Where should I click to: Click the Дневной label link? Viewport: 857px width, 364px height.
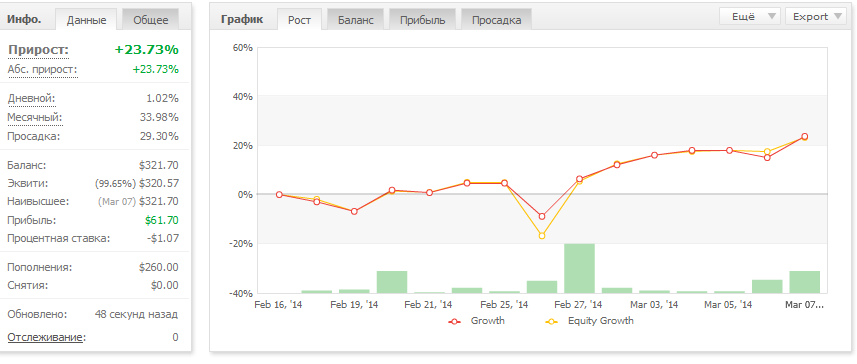click(31, 99)
